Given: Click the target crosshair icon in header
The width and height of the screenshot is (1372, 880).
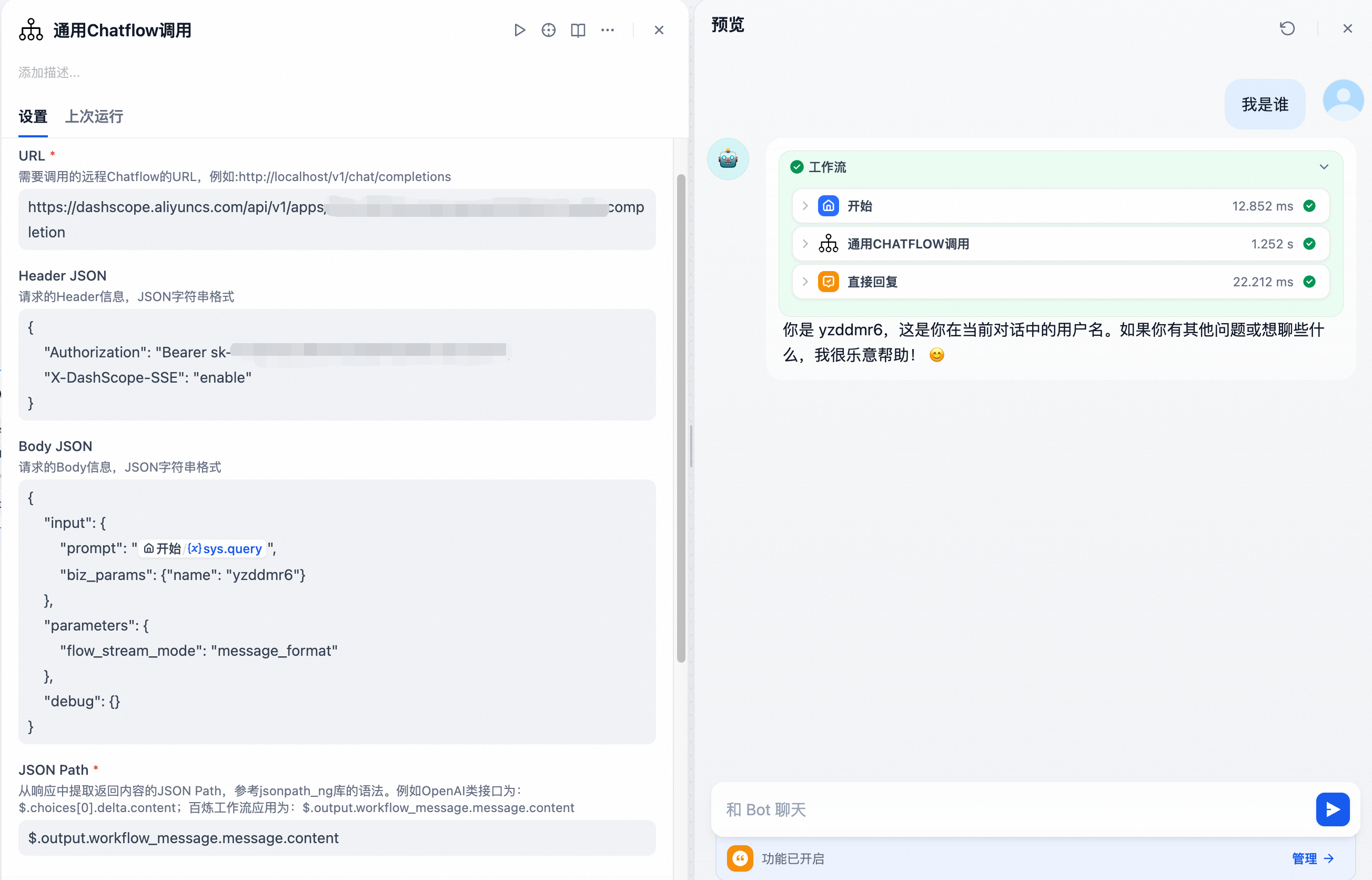Looking at the screenshot, I should [x=548, y=31].
